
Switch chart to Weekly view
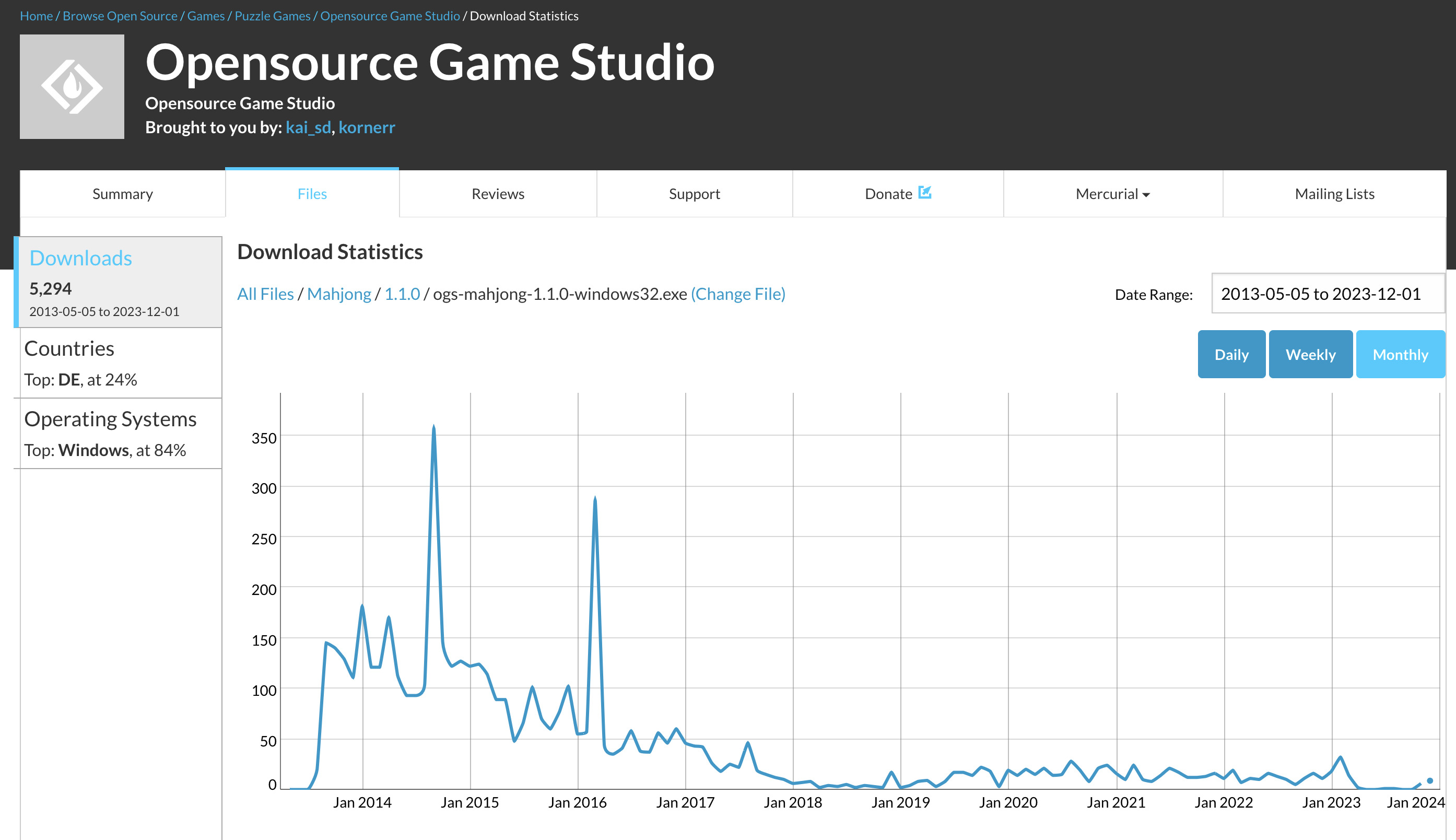1311,354
